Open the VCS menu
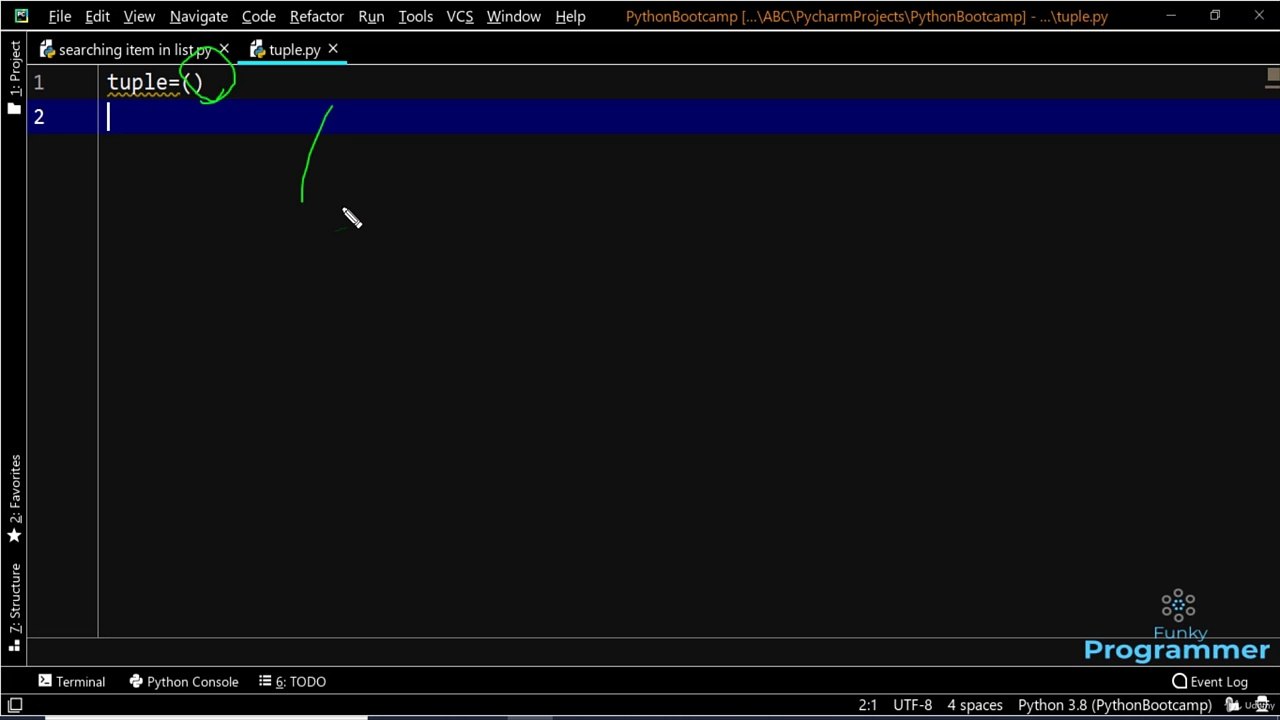The height and width of the screenshot is (720, 1280). click(x=459, y=17)
